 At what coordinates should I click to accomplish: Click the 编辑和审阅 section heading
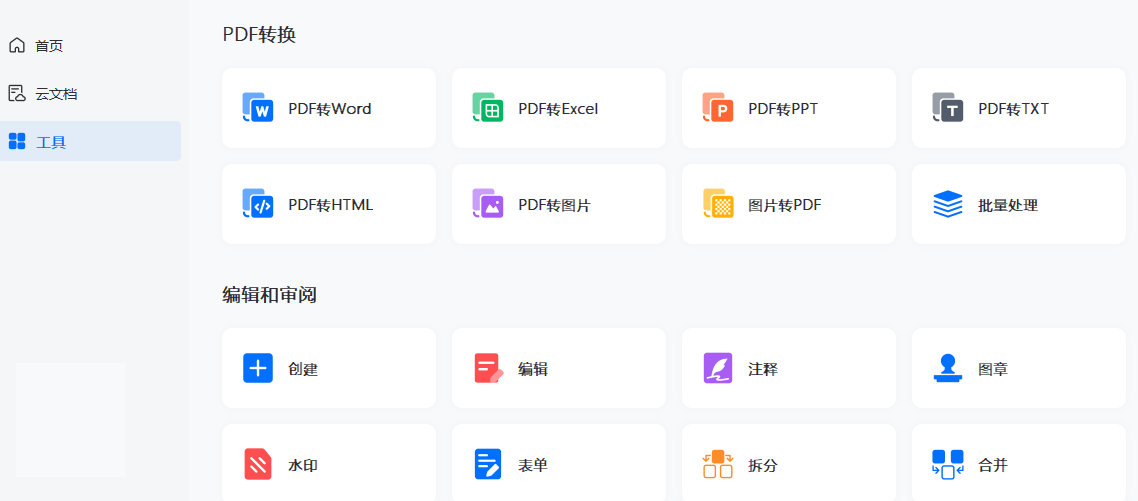[269, 295]
